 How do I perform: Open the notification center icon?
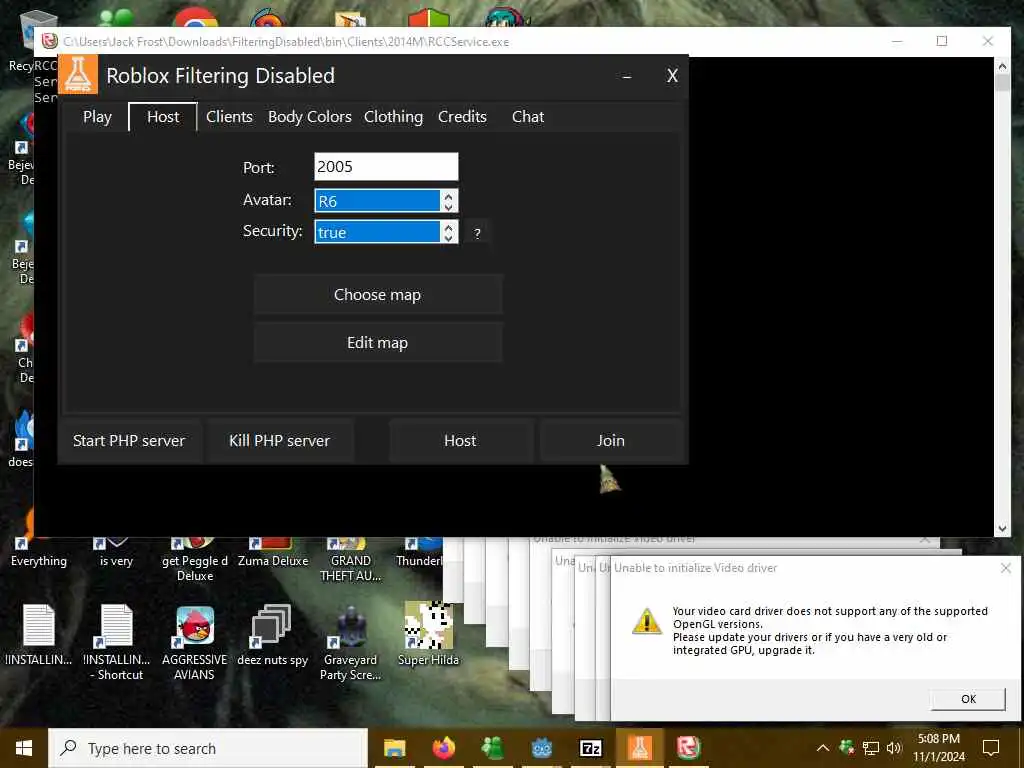click(x=991, y=748)
